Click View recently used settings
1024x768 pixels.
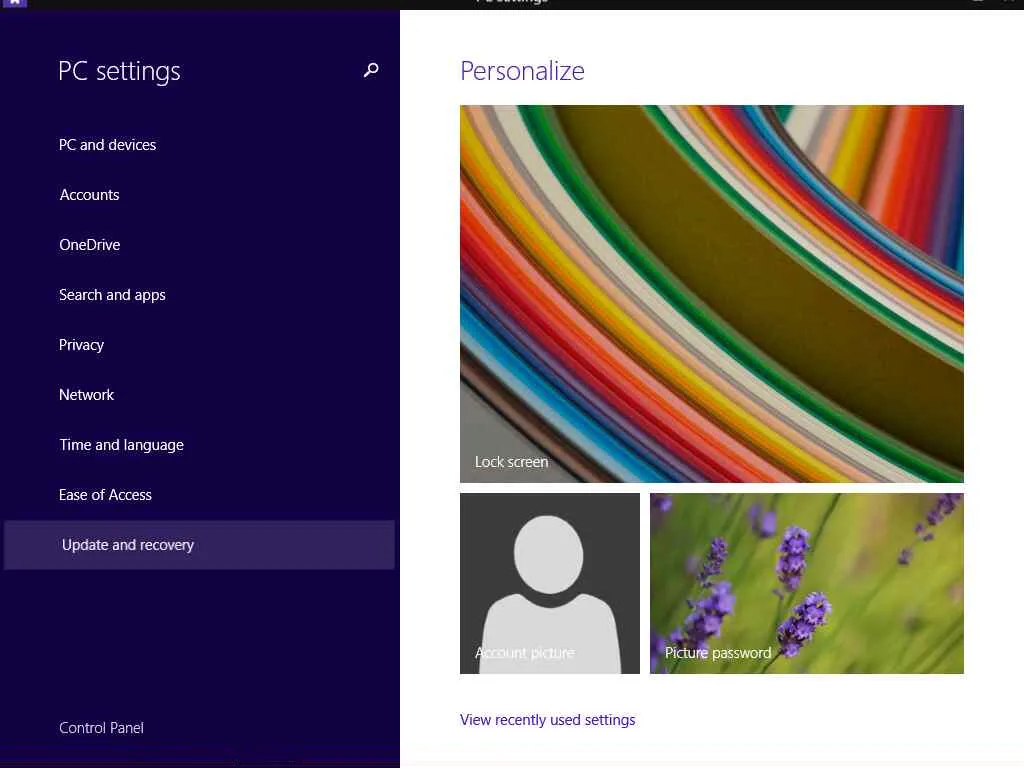point(547,720)
